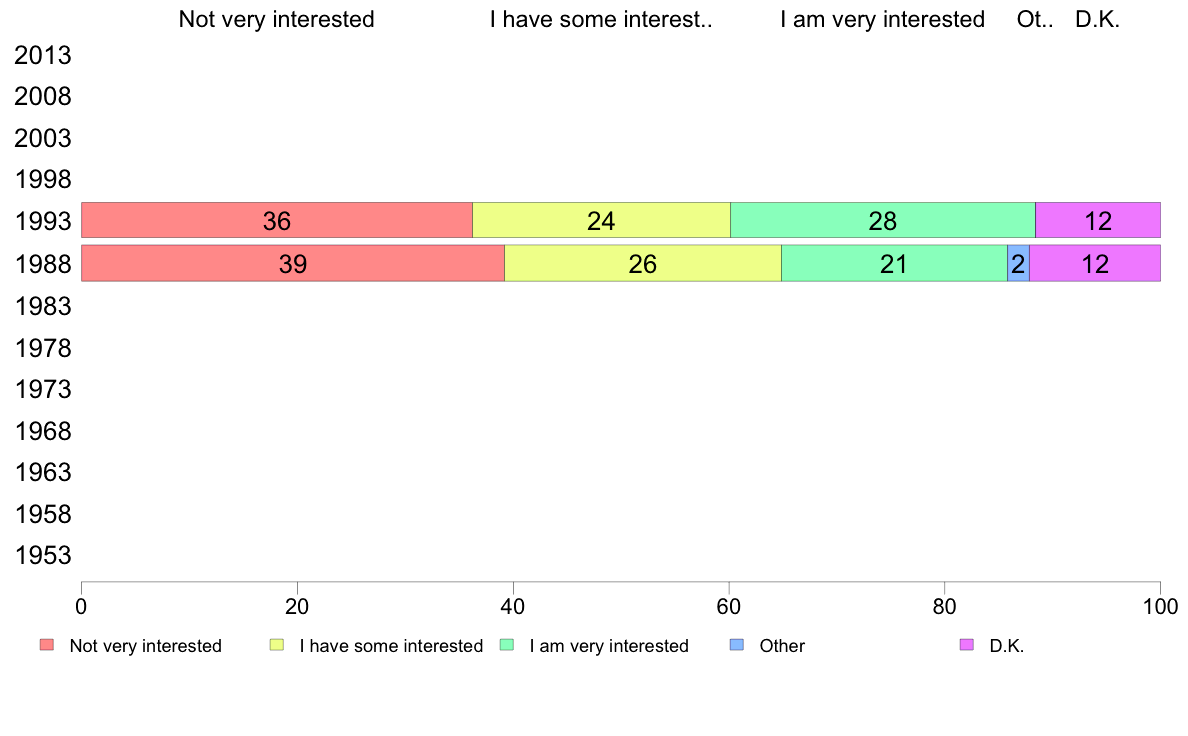Click the blue Other legend swatch
Viewport: 1188px width, 736px height.
click(x=737, y=645)
